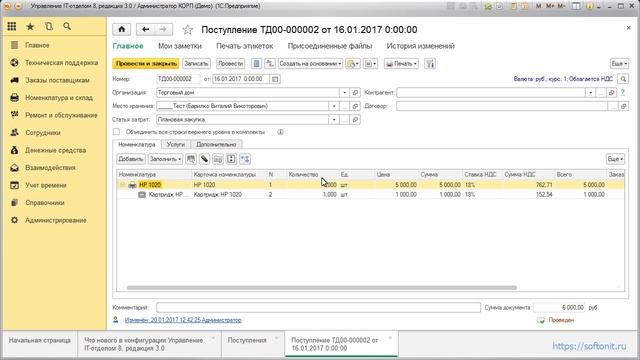Image resolution: width=640 pixels, height=360 pixels.
Task: Click the info icon in title bar
Action: point(589,6)
